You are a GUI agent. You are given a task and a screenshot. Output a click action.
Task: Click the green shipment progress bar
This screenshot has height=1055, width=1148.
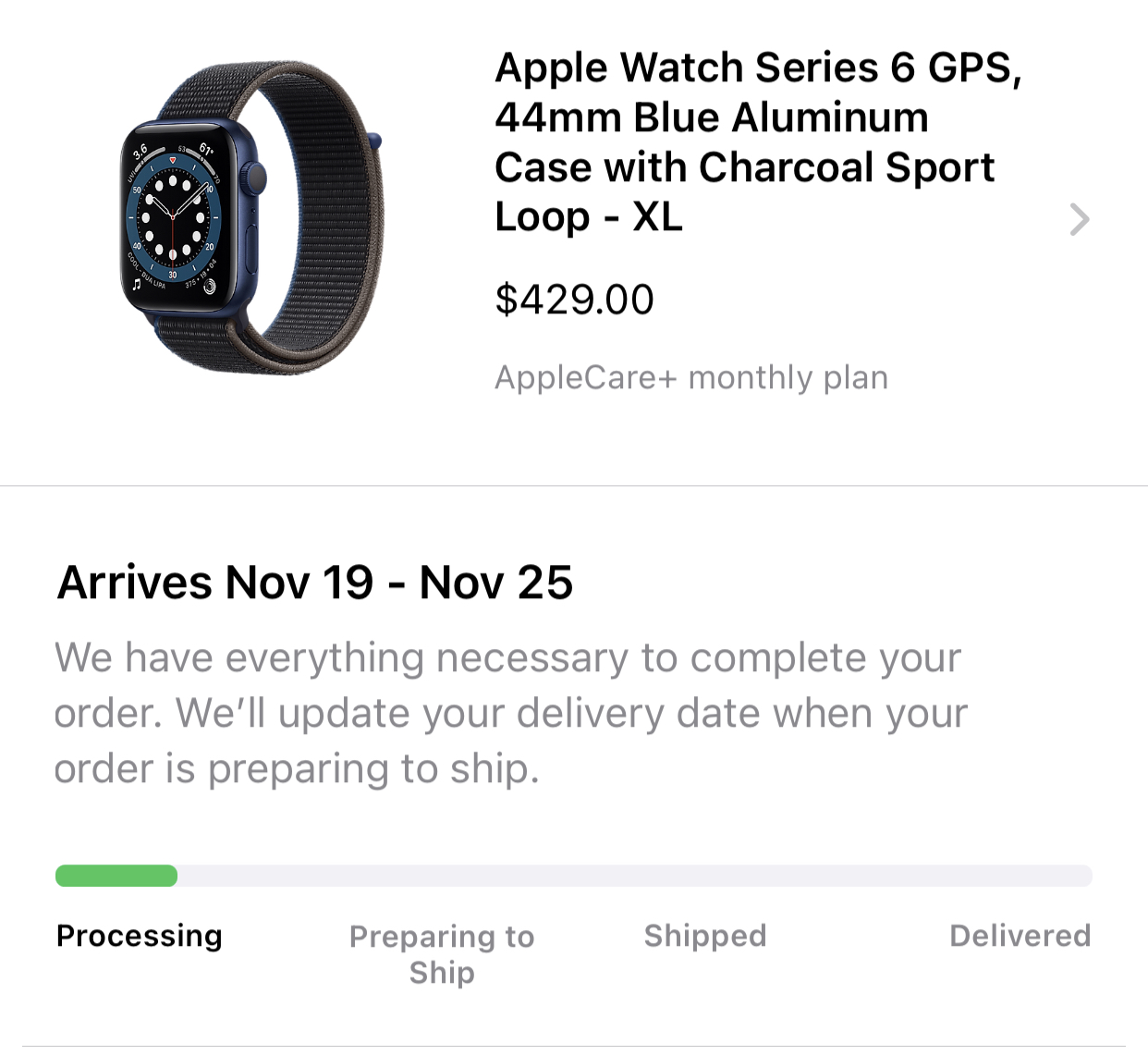tap(116, 874)
